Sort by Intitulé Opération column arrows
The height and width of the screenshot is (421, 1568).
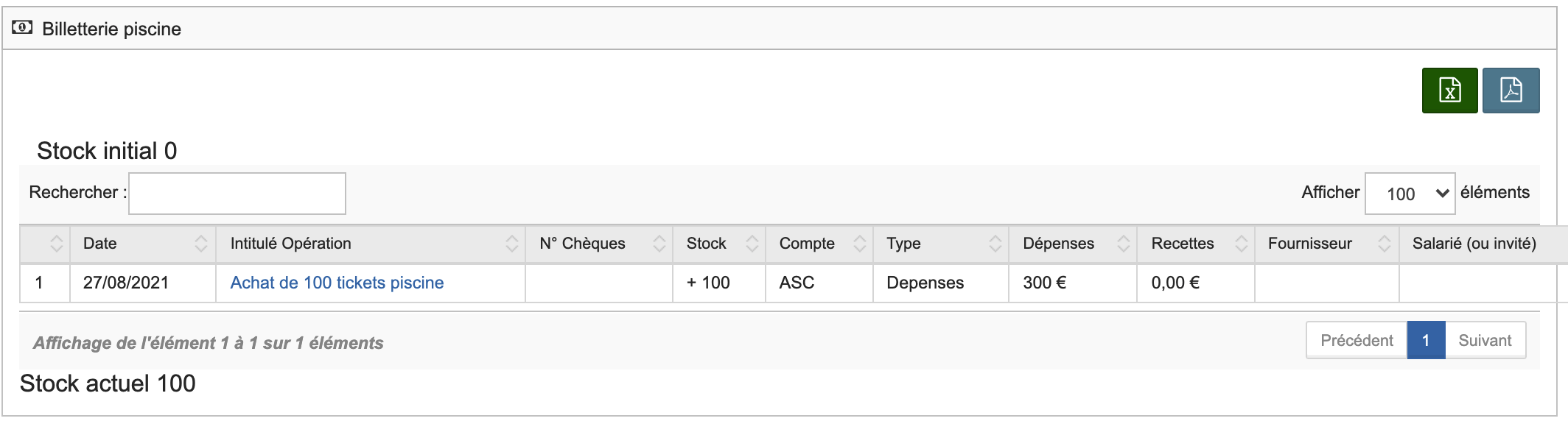(511, 244)
